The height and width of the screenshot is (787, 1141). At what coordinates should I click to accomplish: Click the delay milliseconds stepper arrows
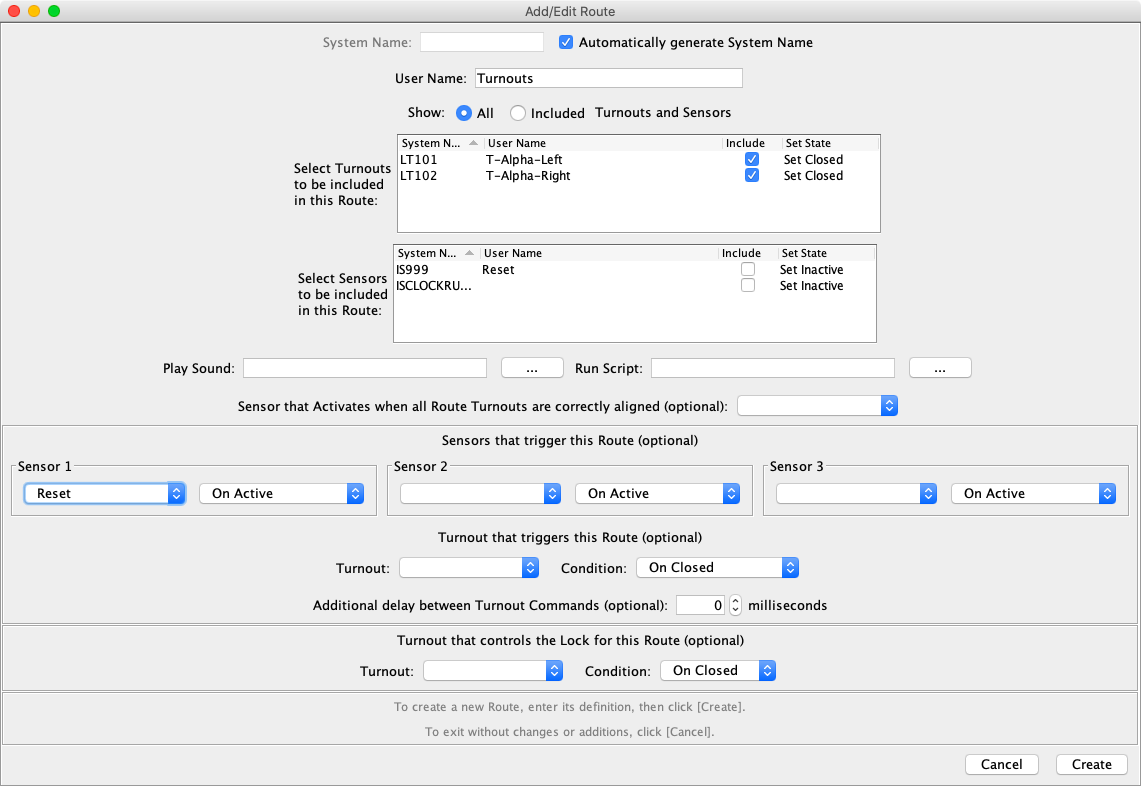735,606
